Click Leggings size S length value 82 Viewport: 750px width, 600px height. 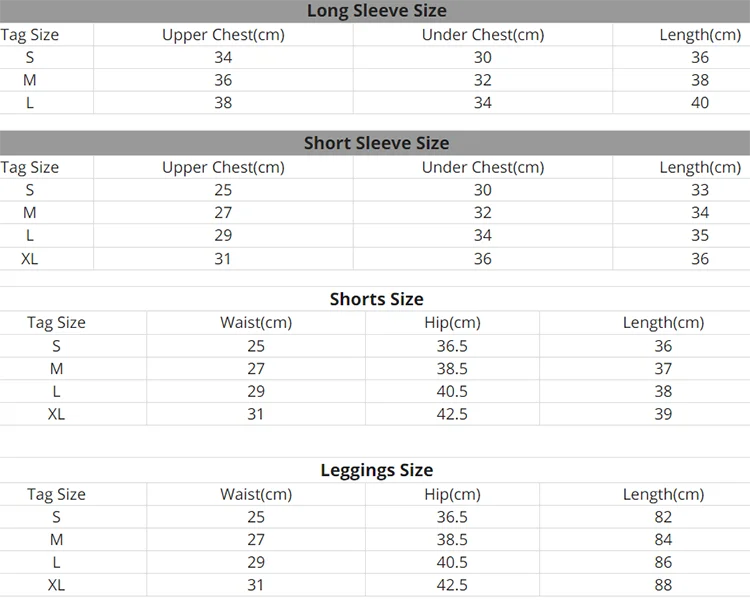(663, 517)
